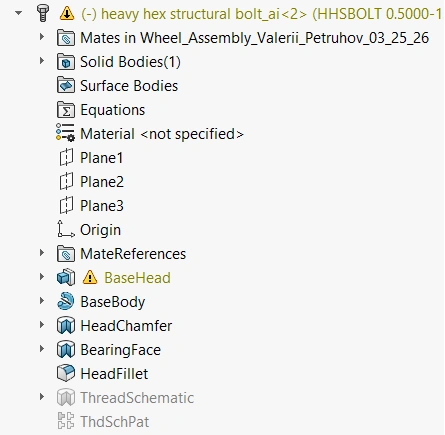This screenshot has width=445, height=435.
Task: Expand the BaseHead feature
Action: click(x=42, y=277)
